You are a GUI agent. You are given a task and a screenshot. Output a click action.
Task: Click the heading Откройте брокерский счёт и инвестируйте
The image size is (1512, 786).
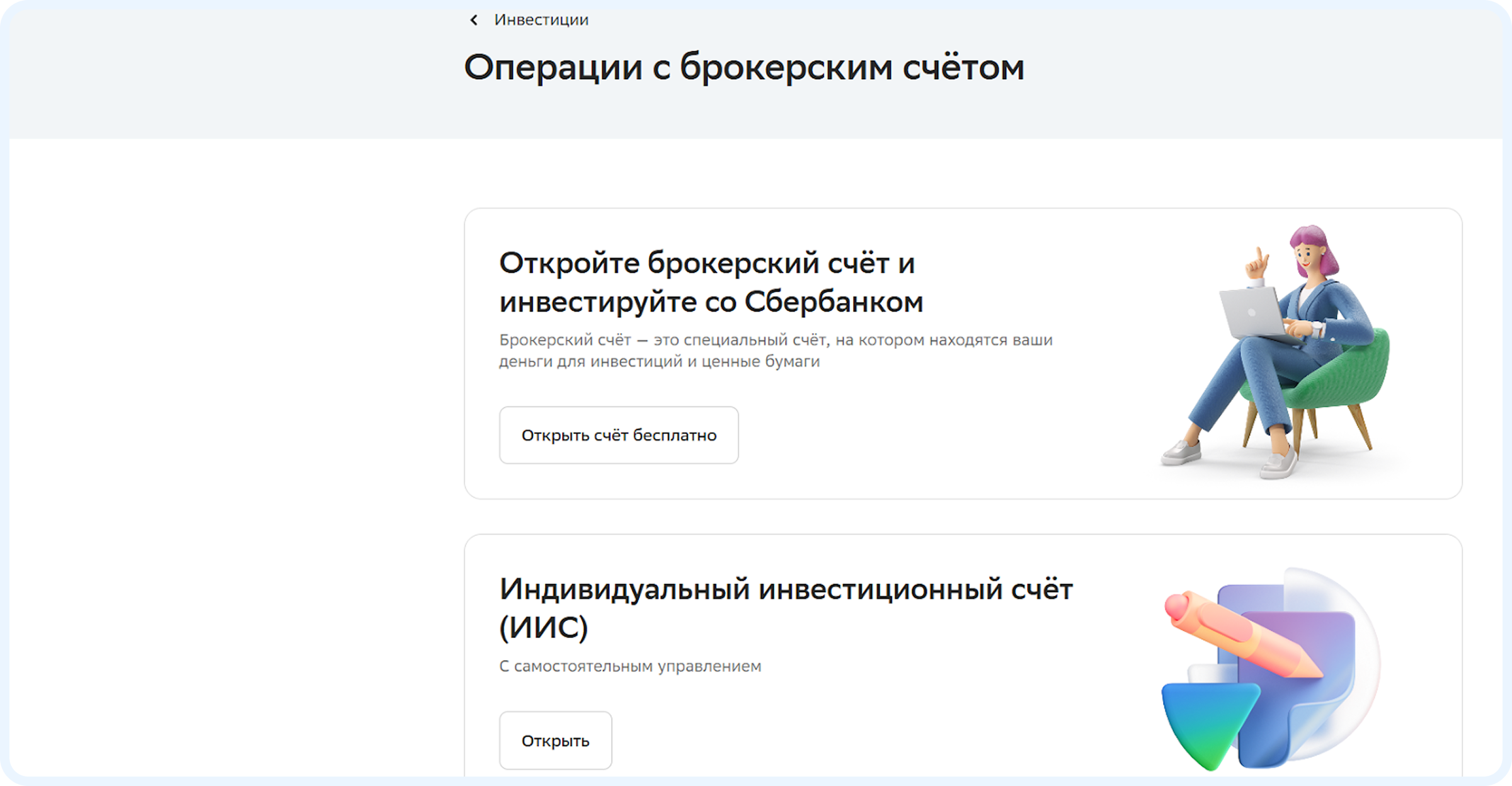coord(711,282)
